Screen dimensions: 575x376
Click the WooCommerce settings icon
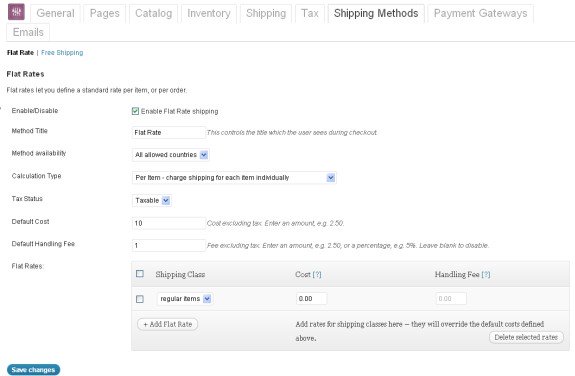pos(16,12)
